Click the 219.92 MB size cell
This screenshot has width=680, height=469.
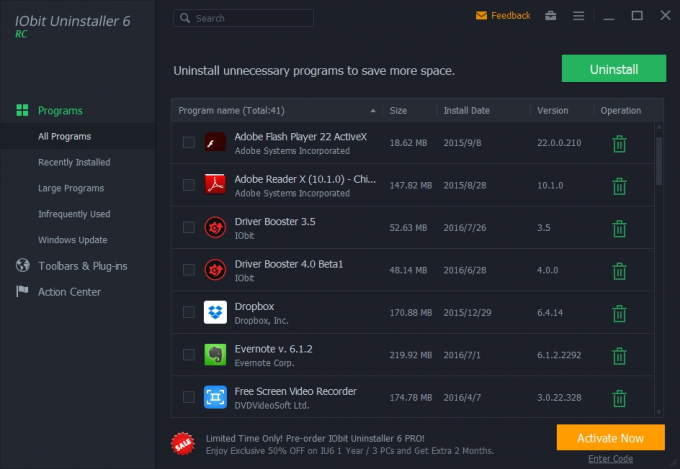(x=411, y=355)
